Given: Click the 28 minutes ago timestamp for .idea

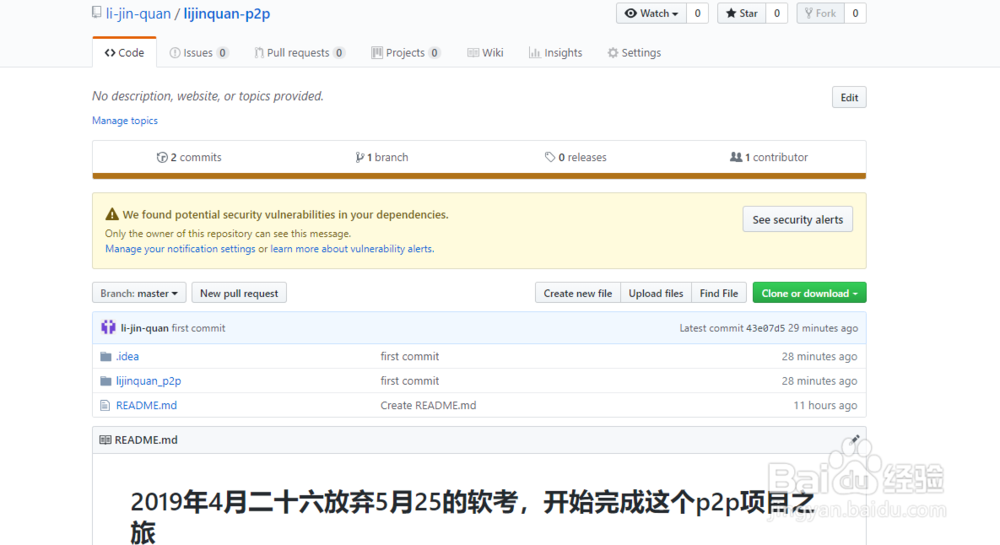Looking at the screenshot, I should [820, 356].
